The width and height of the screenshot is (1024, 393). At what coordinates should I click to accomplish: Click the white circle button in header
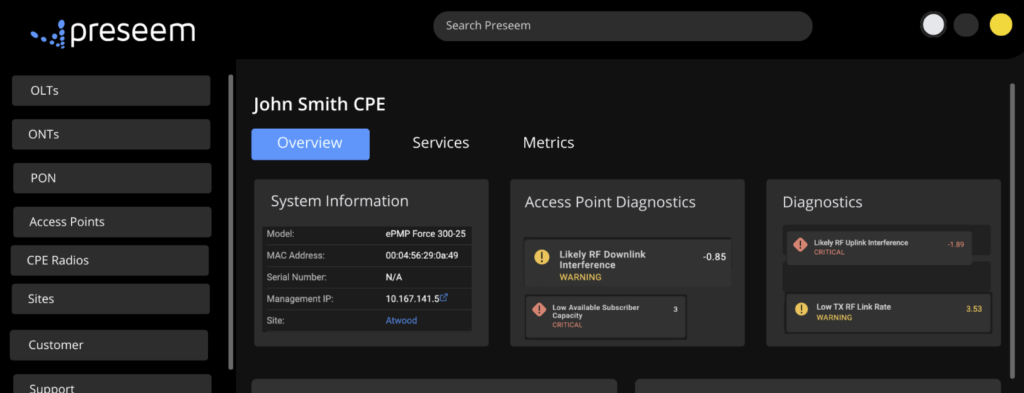point(933,25)
